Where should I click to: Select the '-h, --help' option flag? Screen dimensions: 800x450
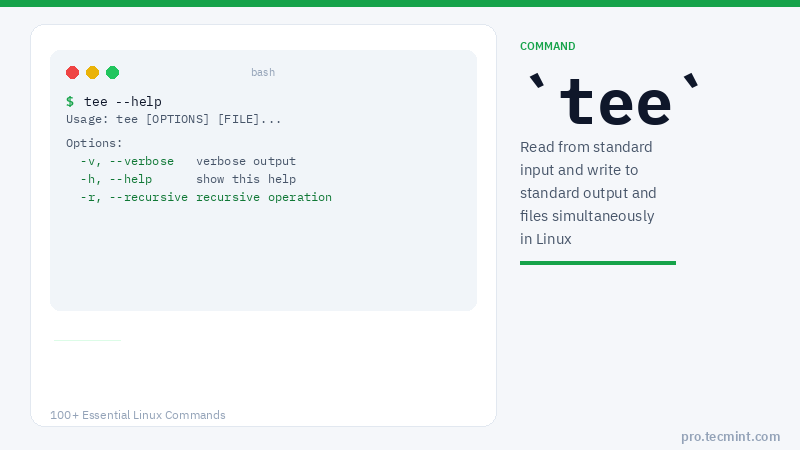click(116, 179)
